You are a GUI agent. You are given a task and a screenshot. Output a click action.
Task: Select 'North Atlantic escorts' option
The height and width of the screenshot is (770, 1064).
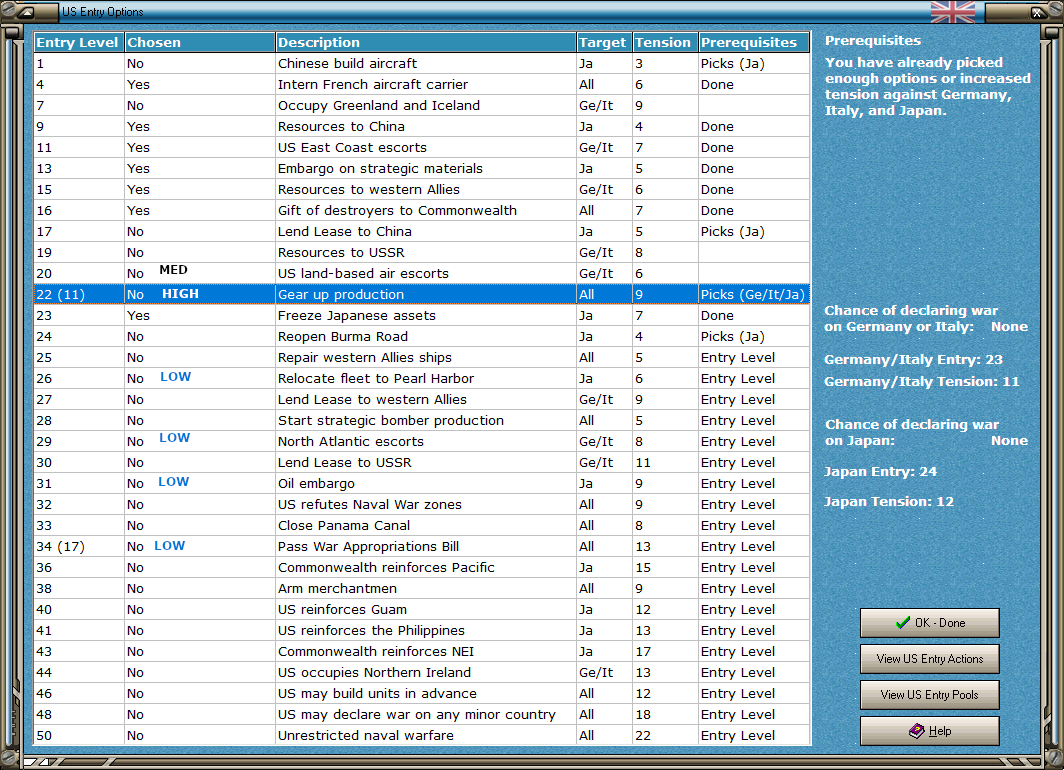tap(422, 442)
